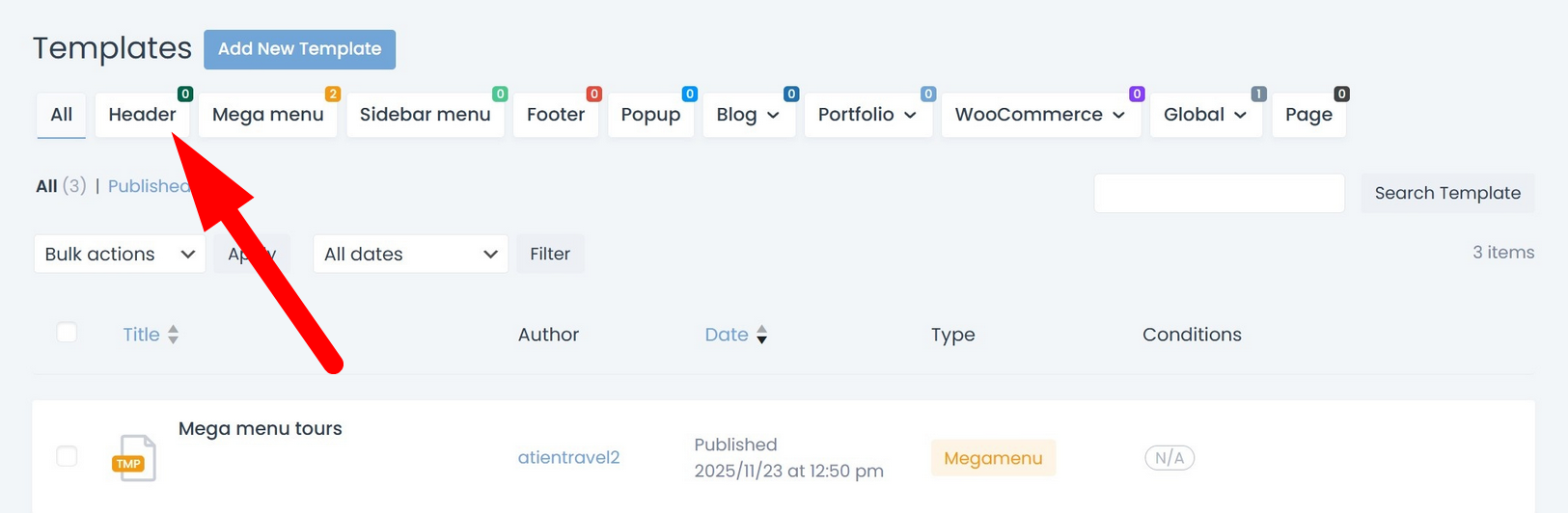Select the Mega menu tours row checkbox
This screenshot has width=1568, height=513.
pyautogui.click(x=67, y=456)
